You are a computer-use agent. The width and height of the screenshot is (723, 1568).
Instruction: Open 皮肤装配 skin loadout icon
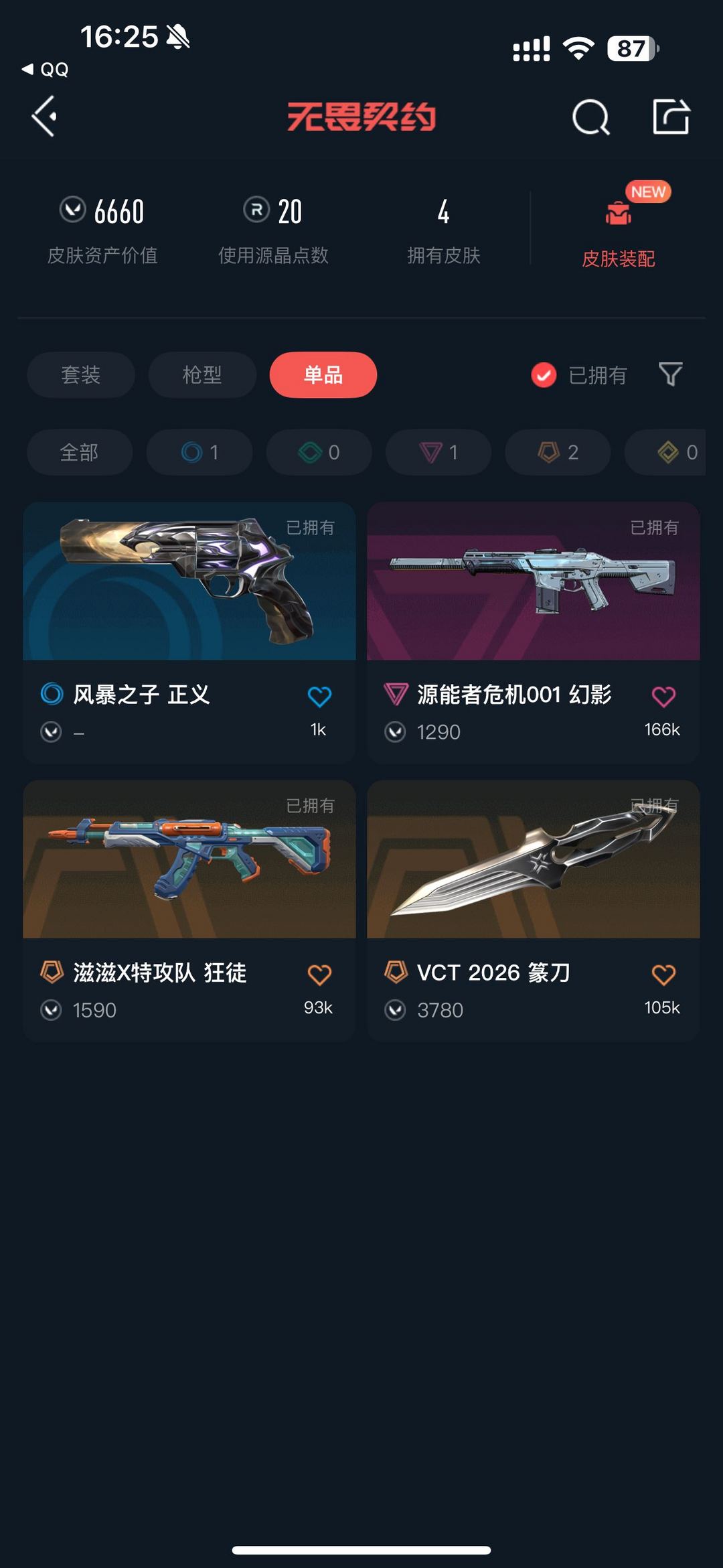click(618, 213)
